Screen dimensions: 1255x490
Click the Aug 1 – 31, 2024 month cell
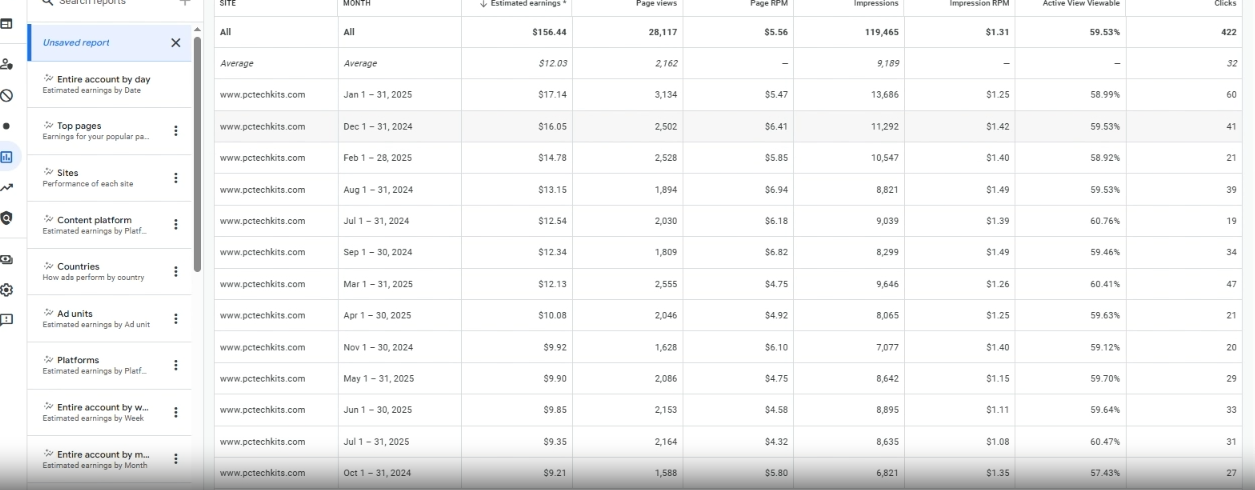378,190
